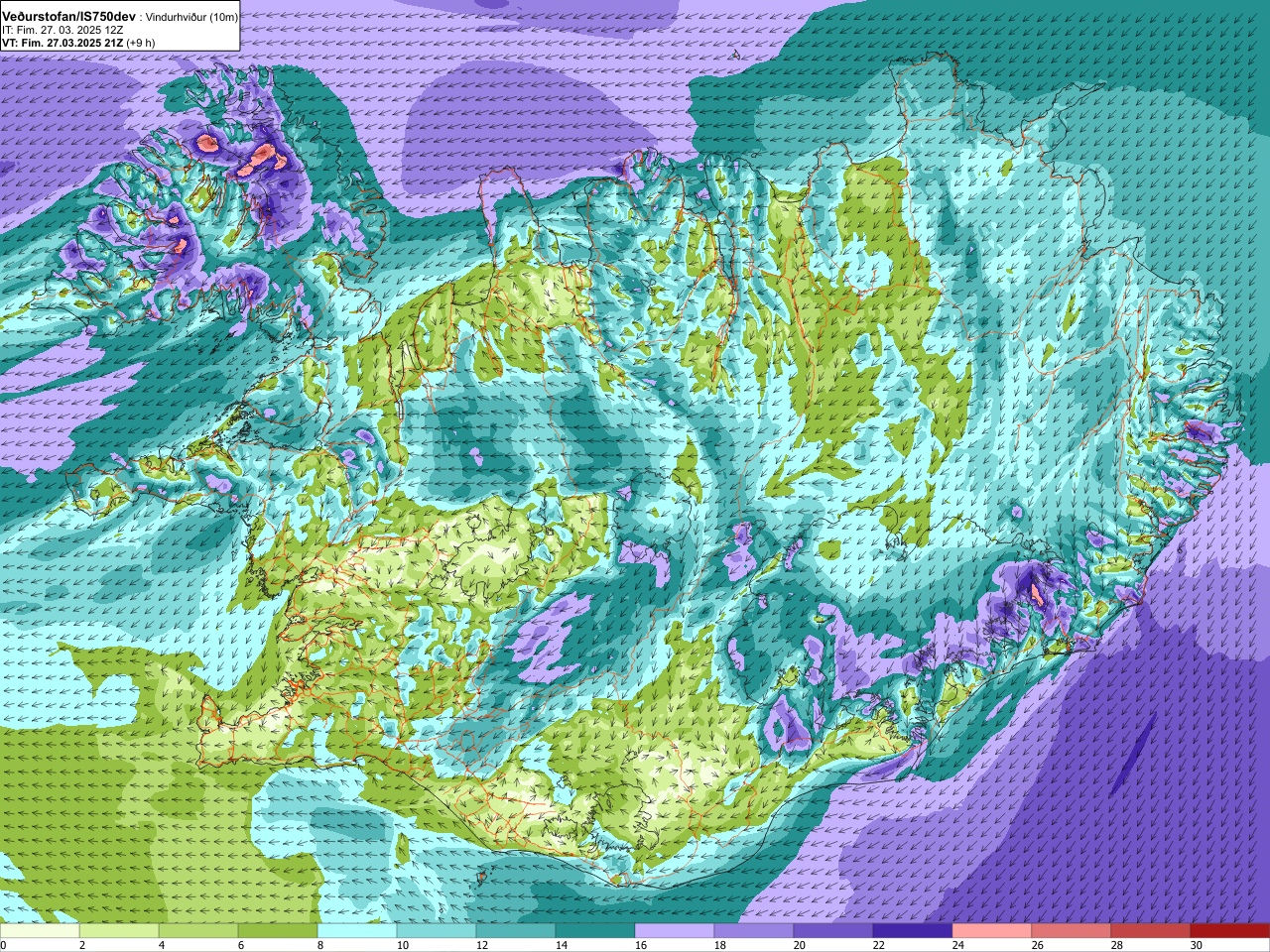
Task: Select the 20–22 purple legend swatch
Action: coord(833,931)
